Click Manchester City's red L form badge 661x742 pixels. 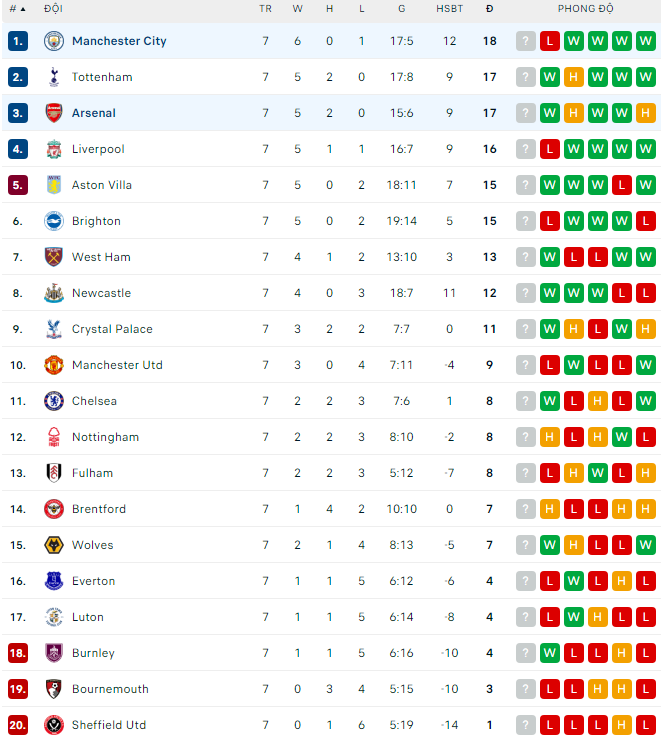pos(549,41)
